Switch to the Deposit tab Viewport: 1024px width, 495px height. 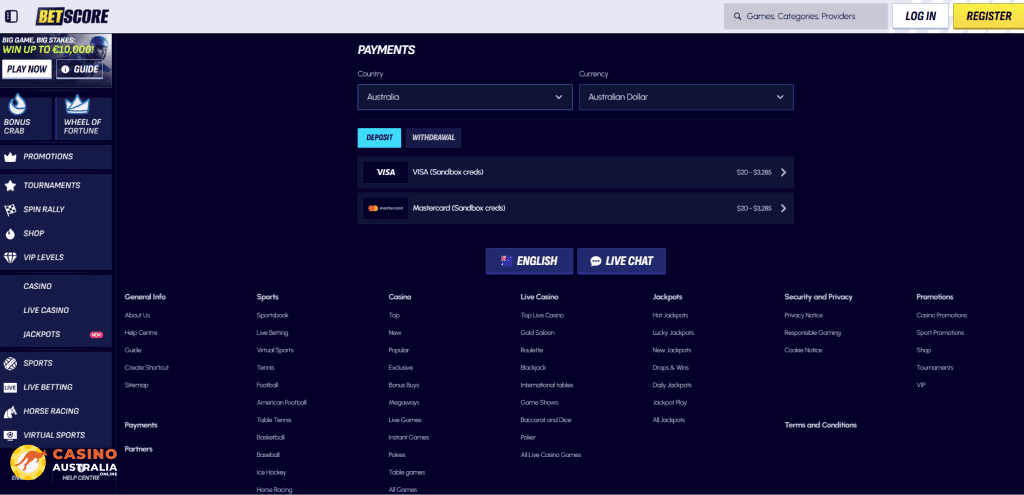tap(379, 138)
